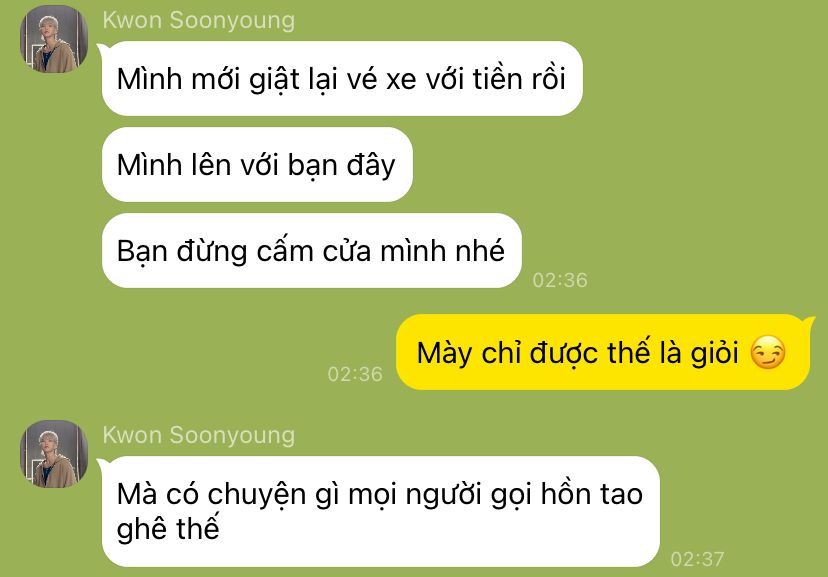
Task: Select the message "Mình mới giật lại vé xe với tiền rồi"
Action: [x=342, y=79]
